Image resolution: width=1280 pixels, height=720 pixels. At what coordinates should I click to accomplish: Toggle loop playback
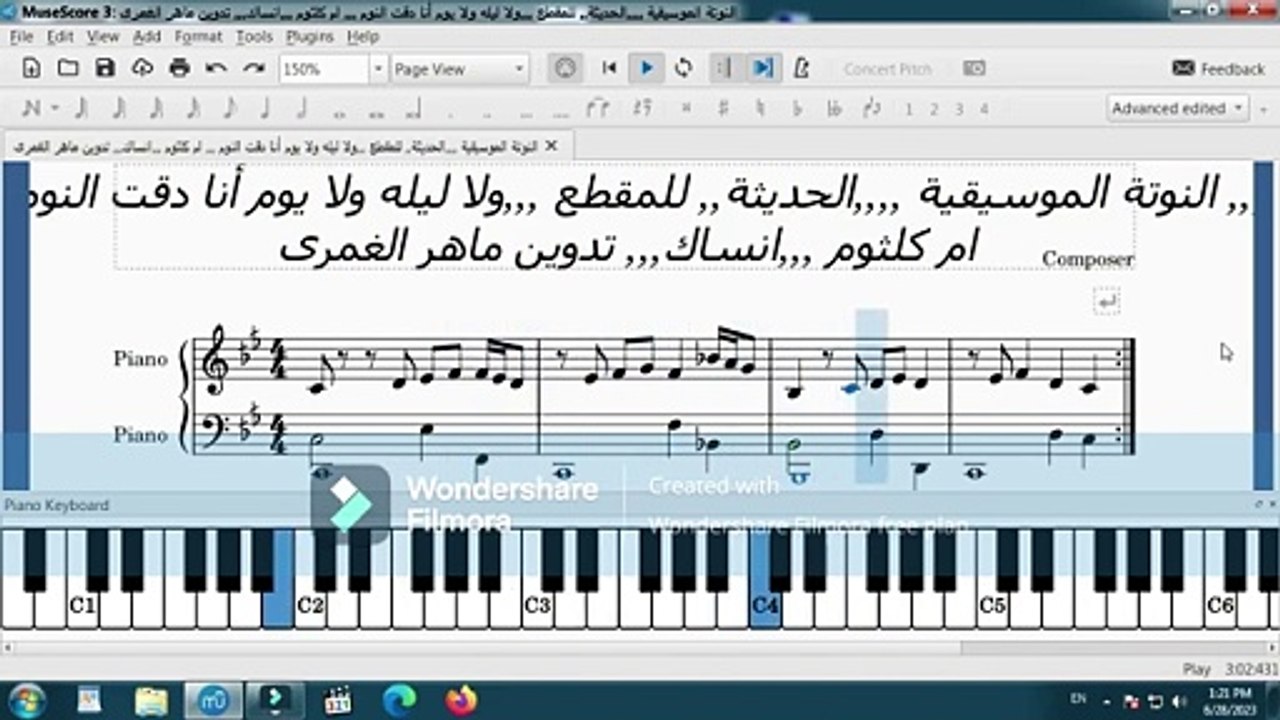point(684,68)
